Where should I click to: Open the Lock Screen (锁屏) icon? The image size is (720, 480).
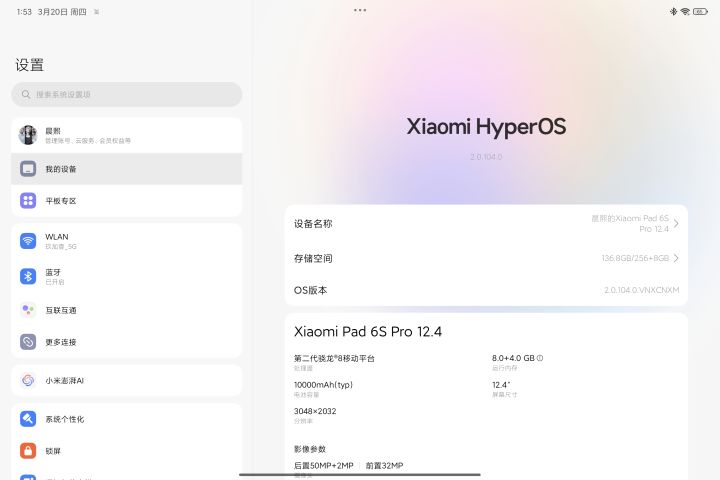tap(28, 451)
